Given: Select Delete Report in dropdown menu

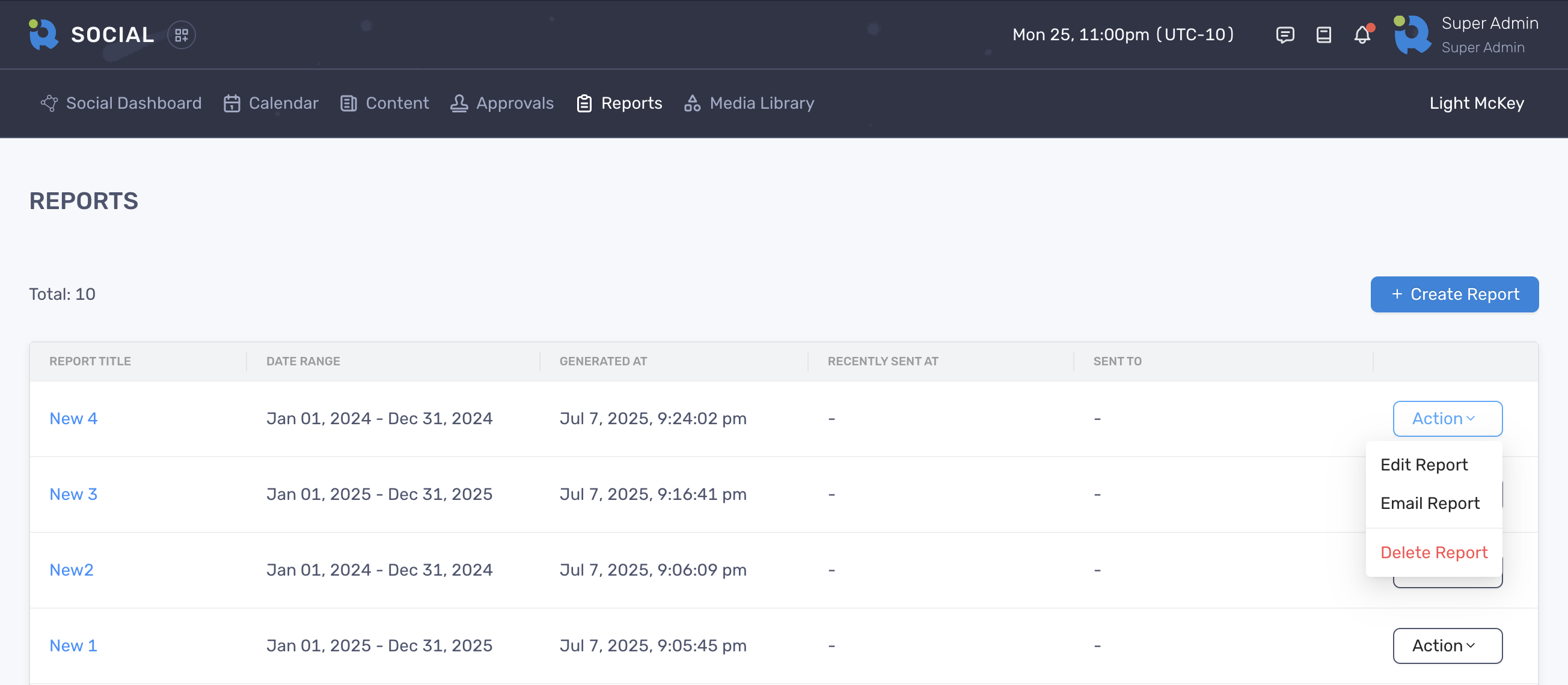Looking at the screenshot, I should (x=1433, y=552).
